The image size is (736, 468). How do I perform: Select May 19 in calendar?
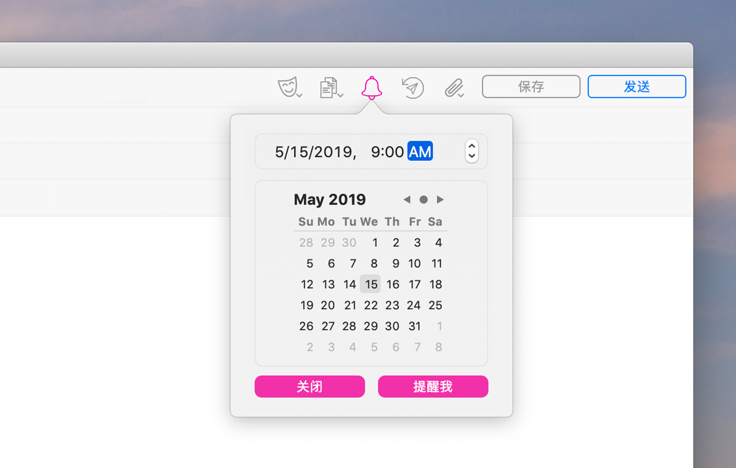(x=307, y=305)
